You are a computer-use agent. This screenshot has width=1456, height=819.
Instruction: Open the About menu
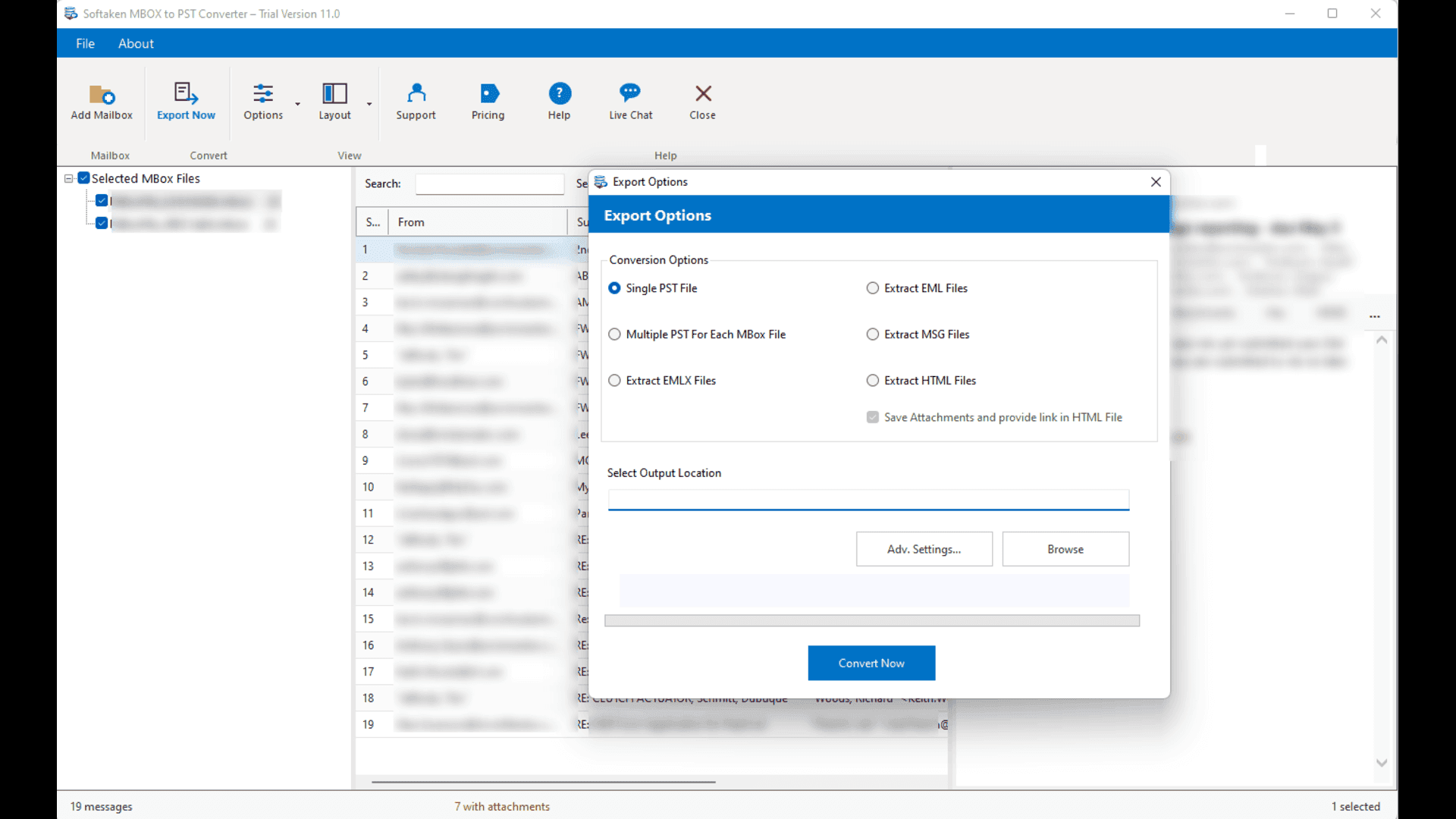136,43
